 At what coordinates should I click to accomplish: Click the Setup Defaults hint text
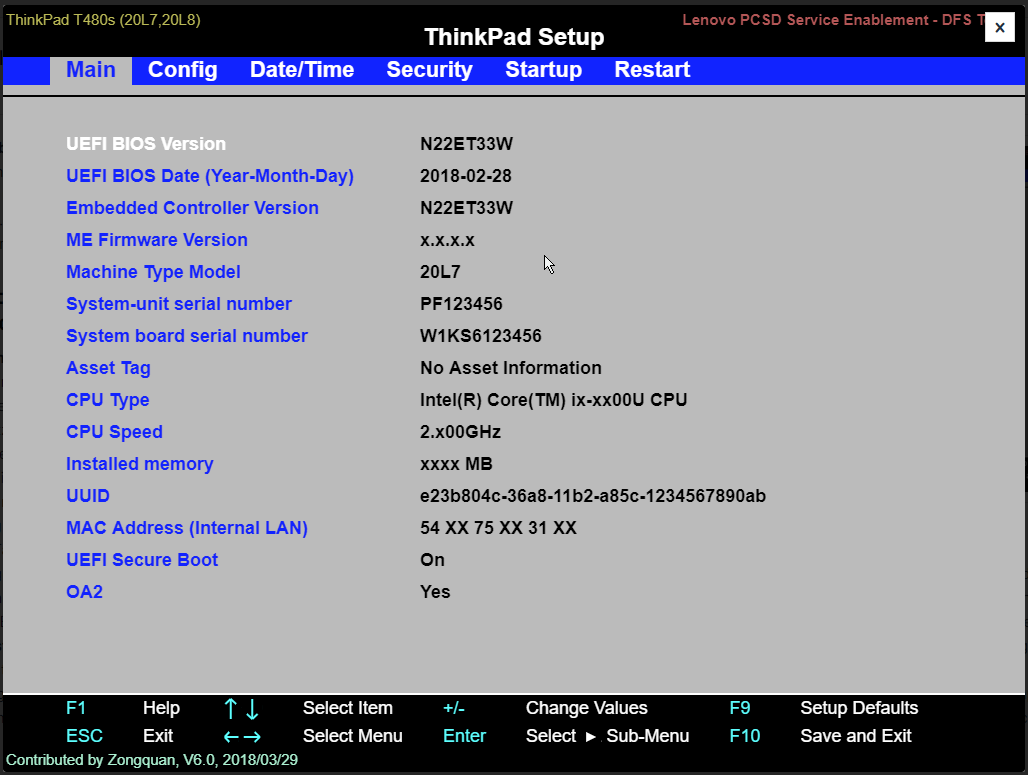coord(859,708)
